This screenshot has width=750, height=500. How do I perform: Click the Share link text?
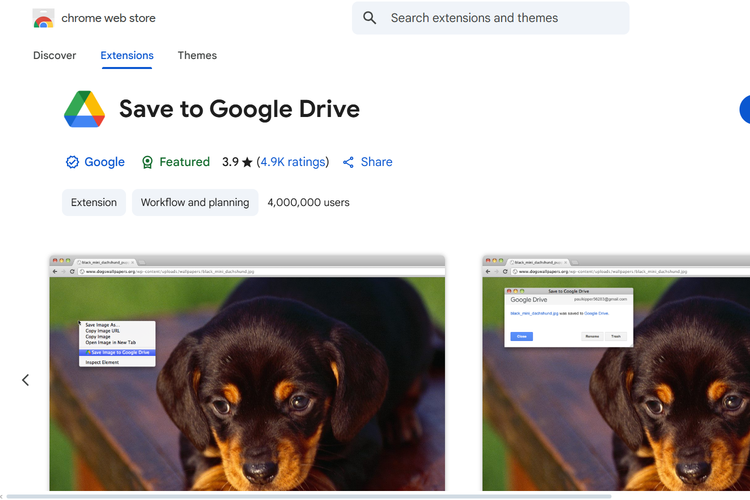pos(376,162)
